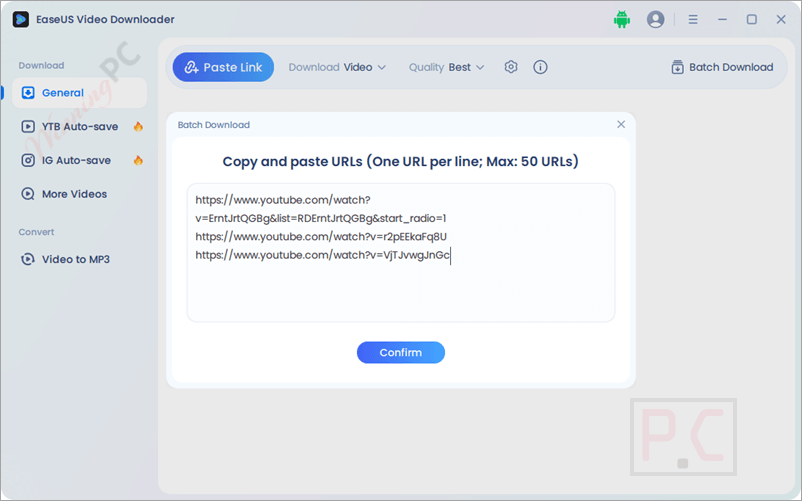Image resolution: width=802 pixels, height=501 pixels.
Task: Click the Instagram icon beside IG Auto-save
Action: pos(28,160)
